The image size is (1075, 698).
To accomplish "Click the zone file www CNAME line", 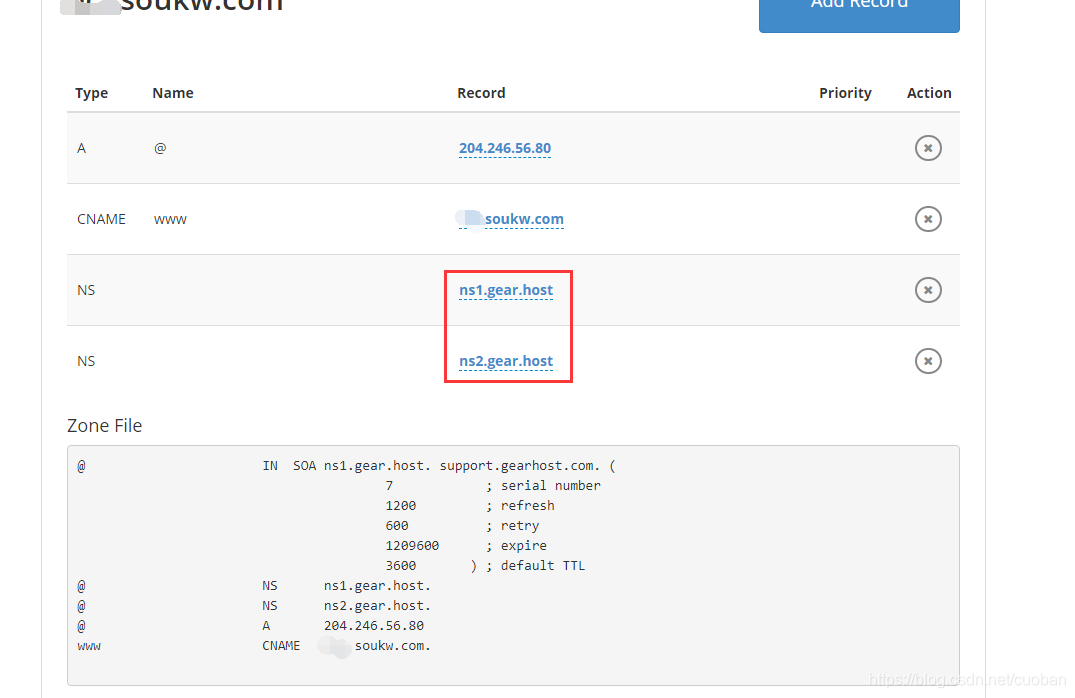I will [x=254, y=646].
